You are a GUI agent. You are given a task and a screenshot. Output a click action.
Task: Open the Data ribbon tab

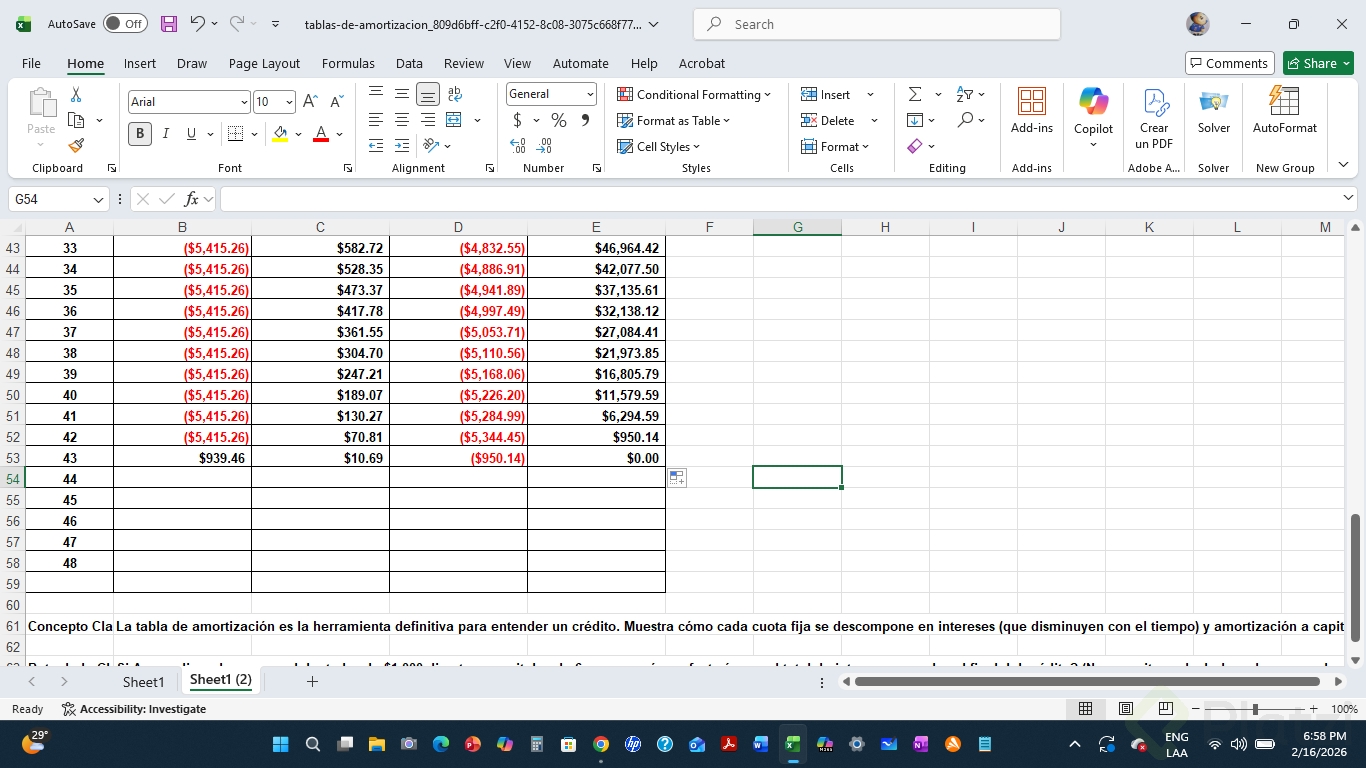[x=409, y=63]
